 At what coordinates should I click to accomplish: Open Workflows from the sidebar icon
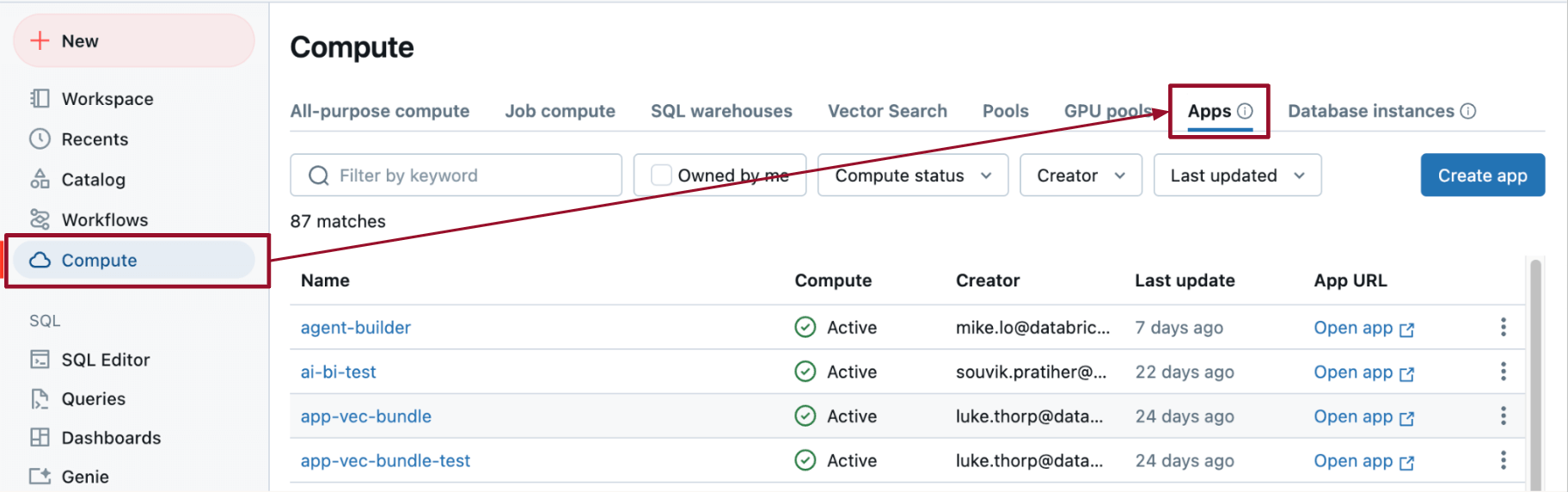(40, 219)
